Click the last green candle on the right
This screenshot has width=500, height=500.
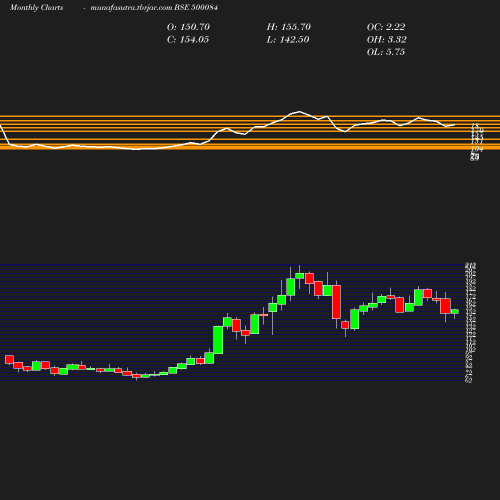tap(455, 311)
